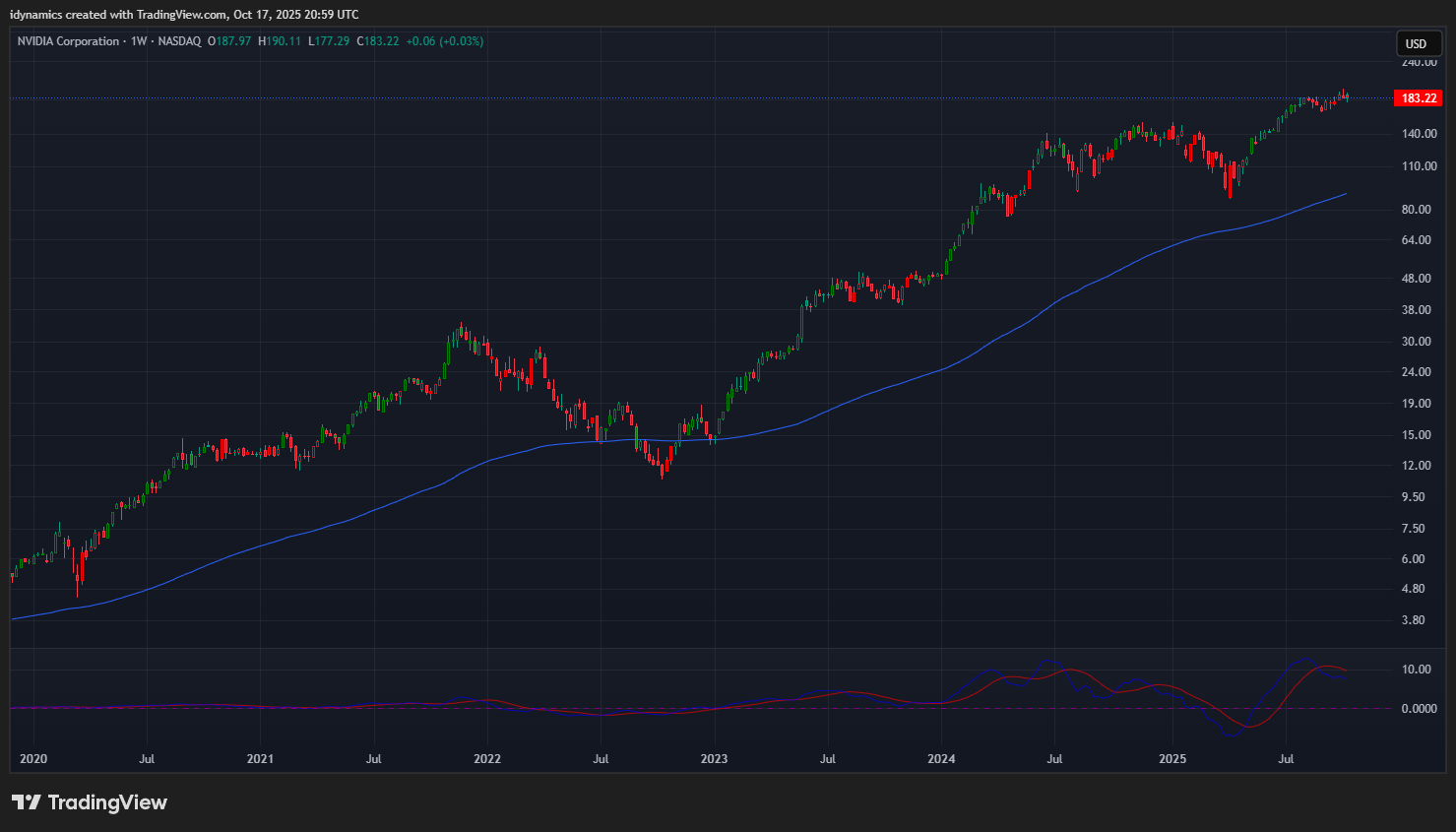Select the 2020 label on the time axis
1456x832 pixels.
click(33, 759)
